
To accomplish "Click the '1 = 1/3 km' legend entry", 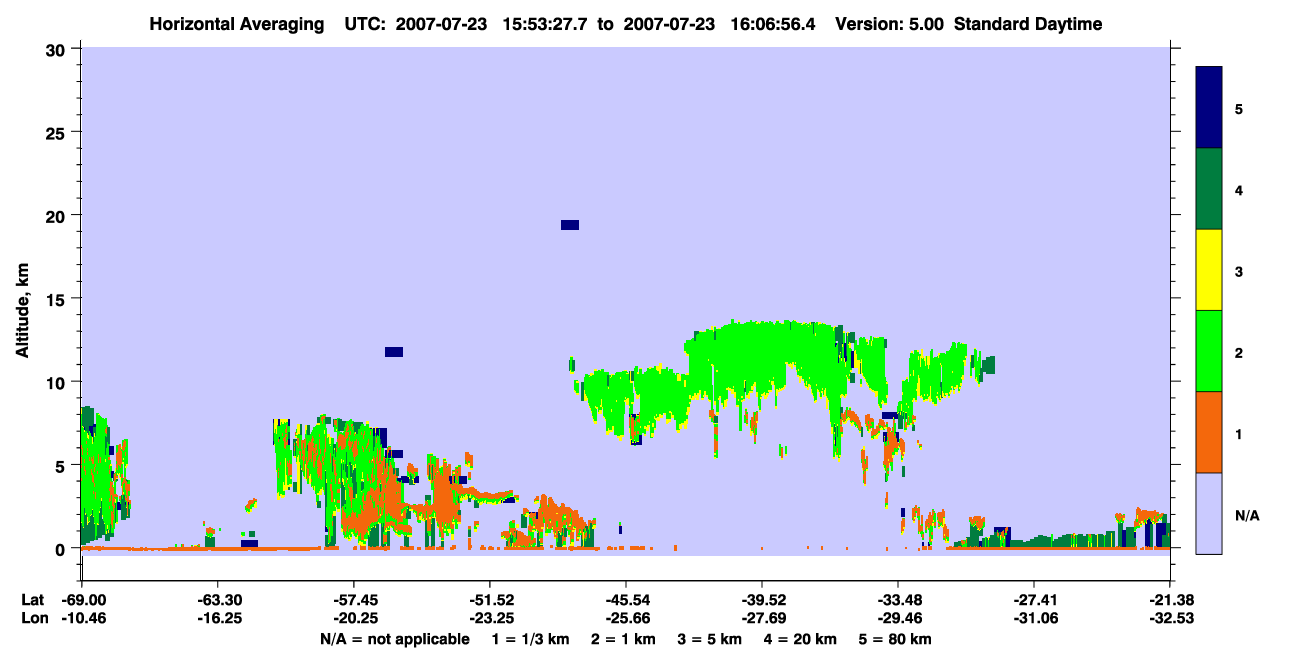I will [x=530, y=638].
